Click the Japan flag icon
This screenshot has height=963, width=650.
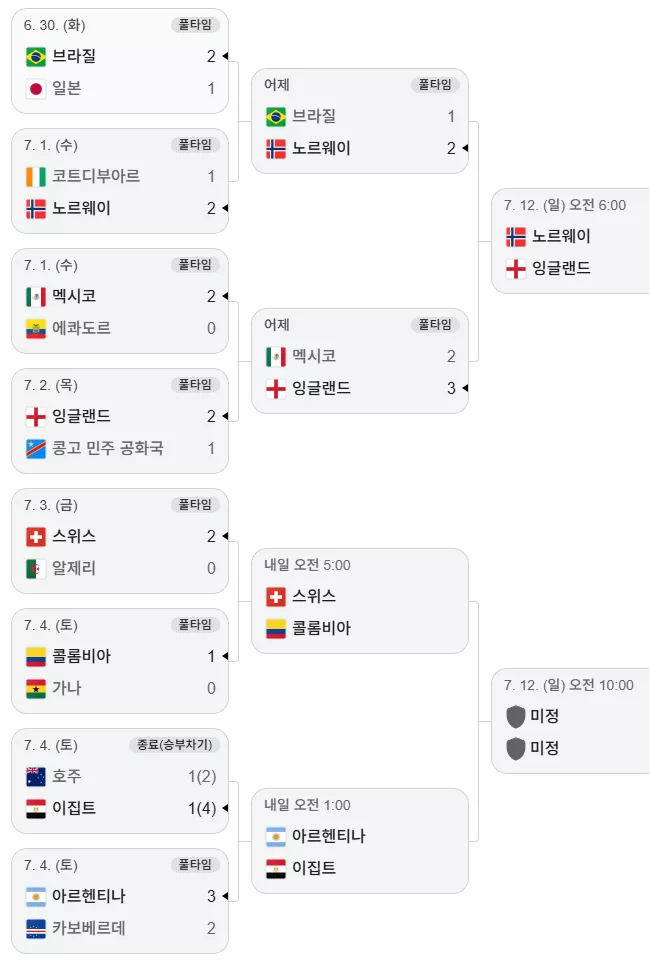click(x=36, y=88)
